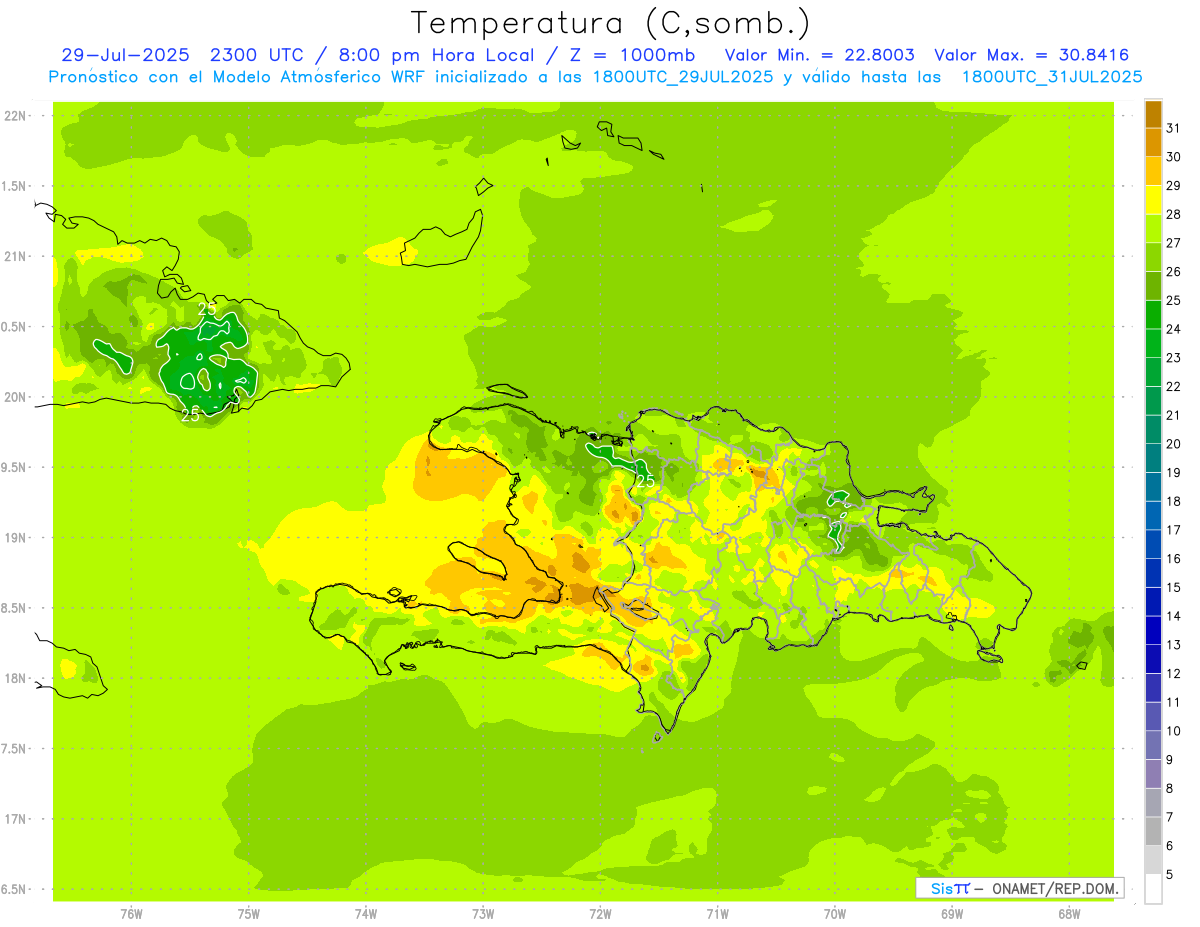Click the 71W longitude label
Screen dimensions: 1200x927
(717, 915)
